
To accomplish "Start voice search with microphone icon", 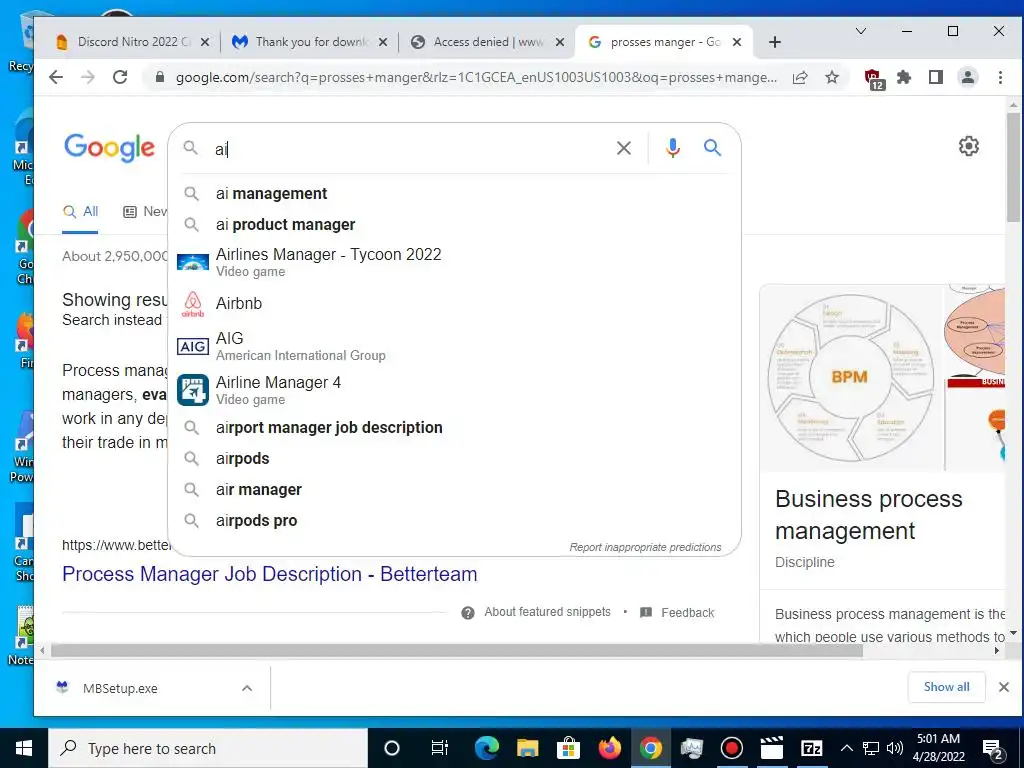I will 673,148.
